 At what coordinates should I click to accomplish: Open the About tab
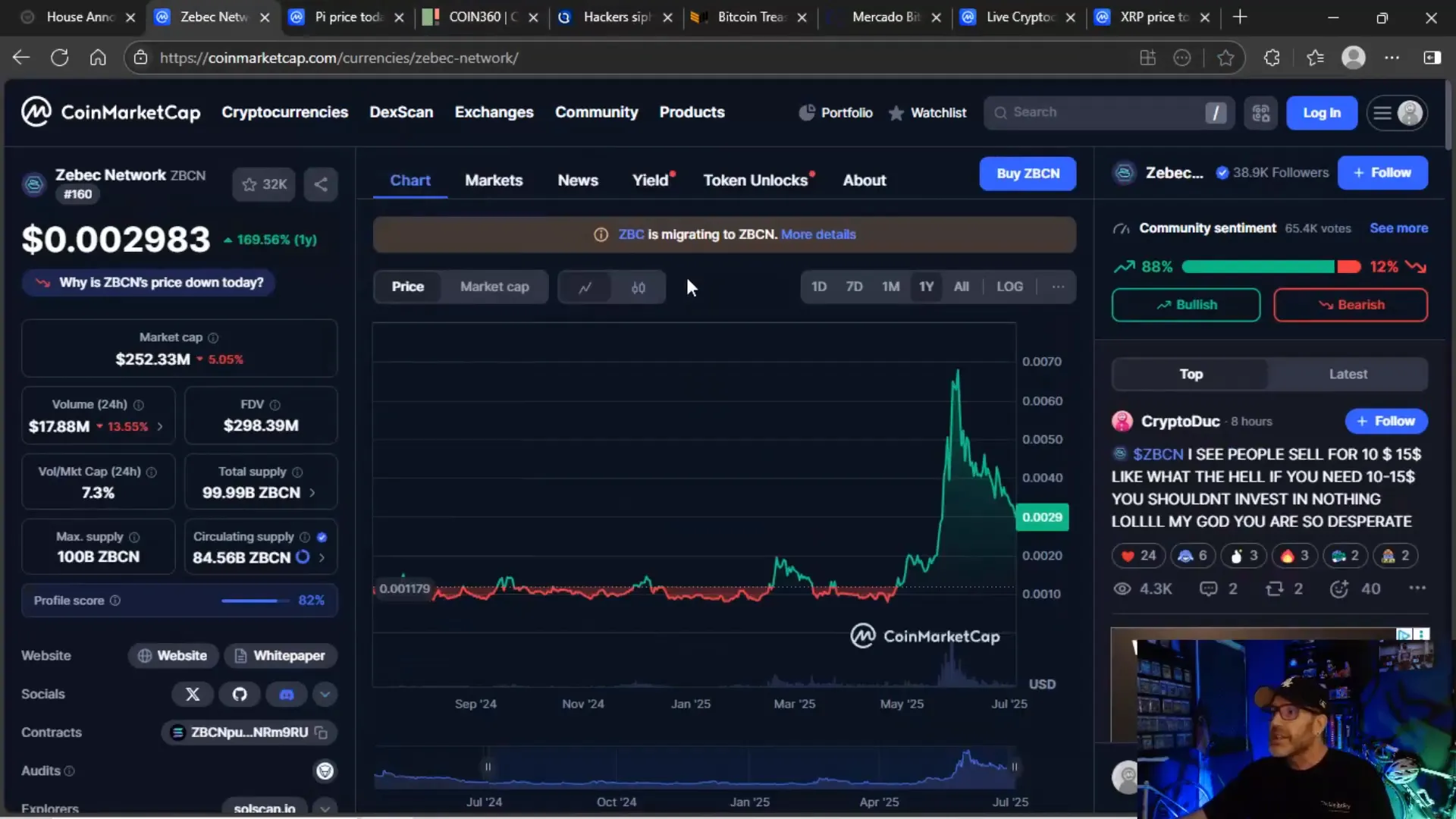tap(864, 180)
